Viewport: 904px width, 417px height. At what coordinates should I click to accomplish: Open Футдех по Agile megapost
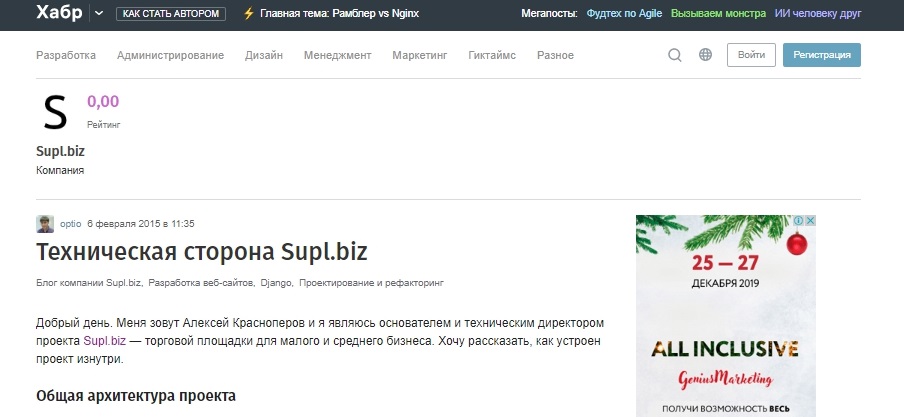624,14
